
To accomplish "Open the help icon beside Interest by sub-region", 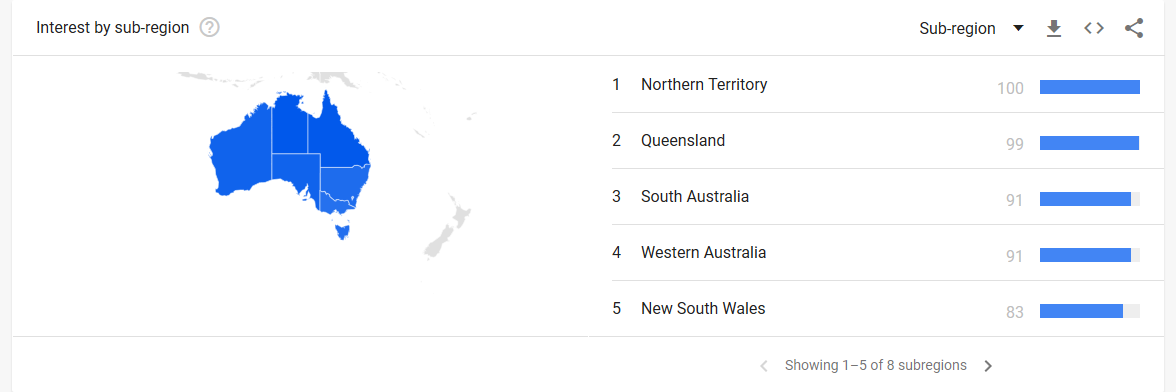I will 210,28.
